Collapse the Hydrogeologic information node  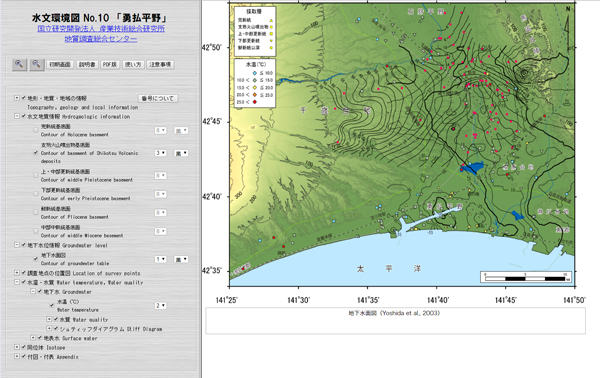[17, 116]
